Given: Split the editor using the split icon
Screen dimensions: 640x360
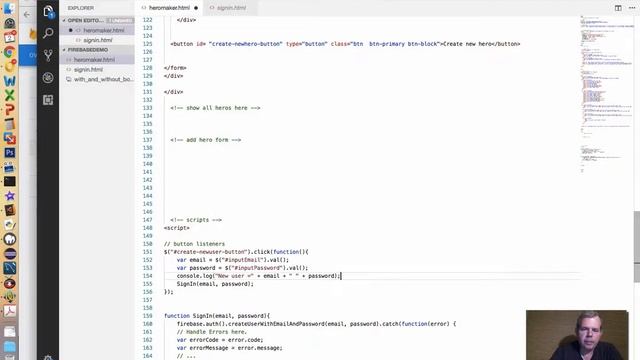Looking at the screenshot, I should tap(618, 8).
